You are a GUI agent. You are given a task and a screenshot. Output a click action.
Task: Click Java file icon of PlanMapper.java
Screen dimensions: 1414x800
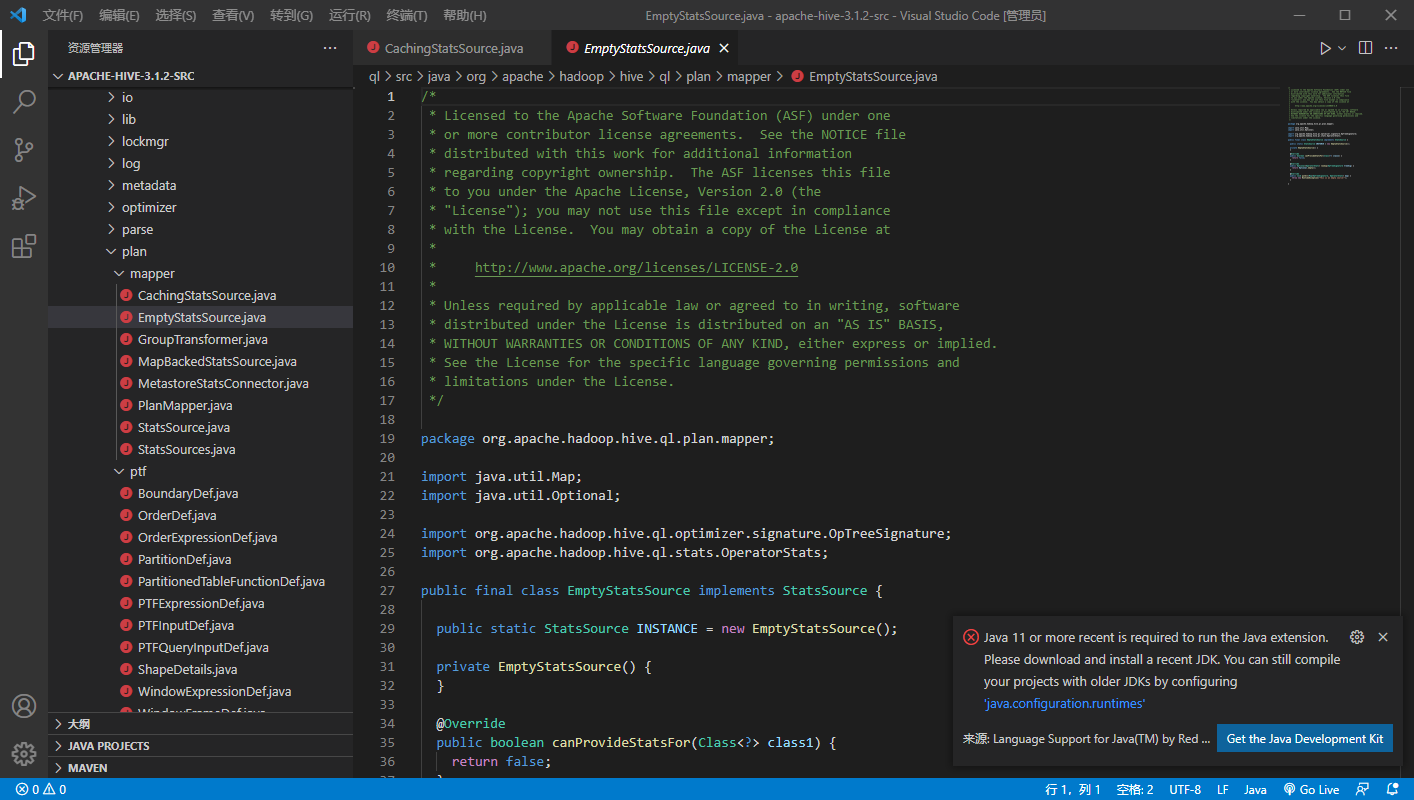126,405
